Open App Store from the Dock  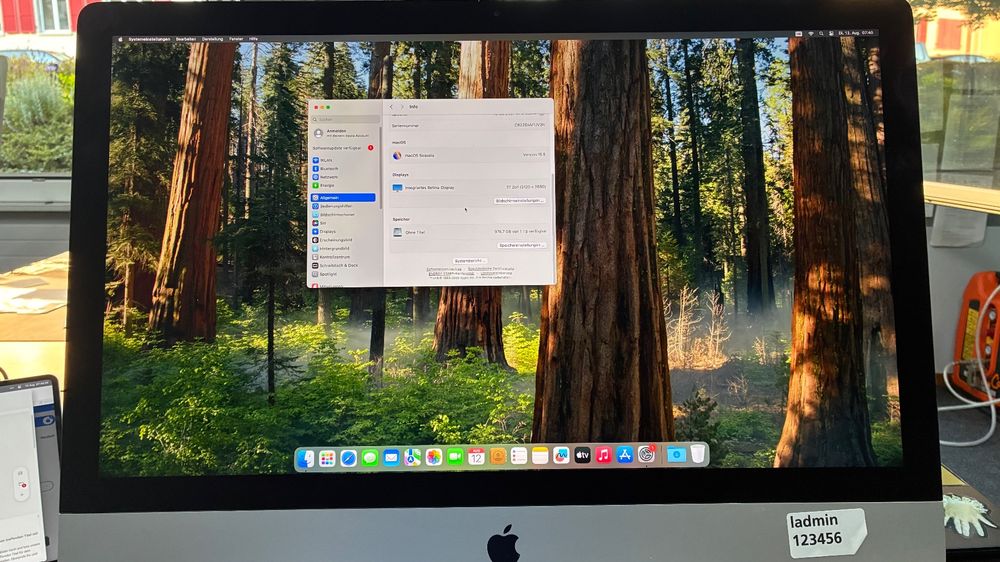[x=624, y=454]
